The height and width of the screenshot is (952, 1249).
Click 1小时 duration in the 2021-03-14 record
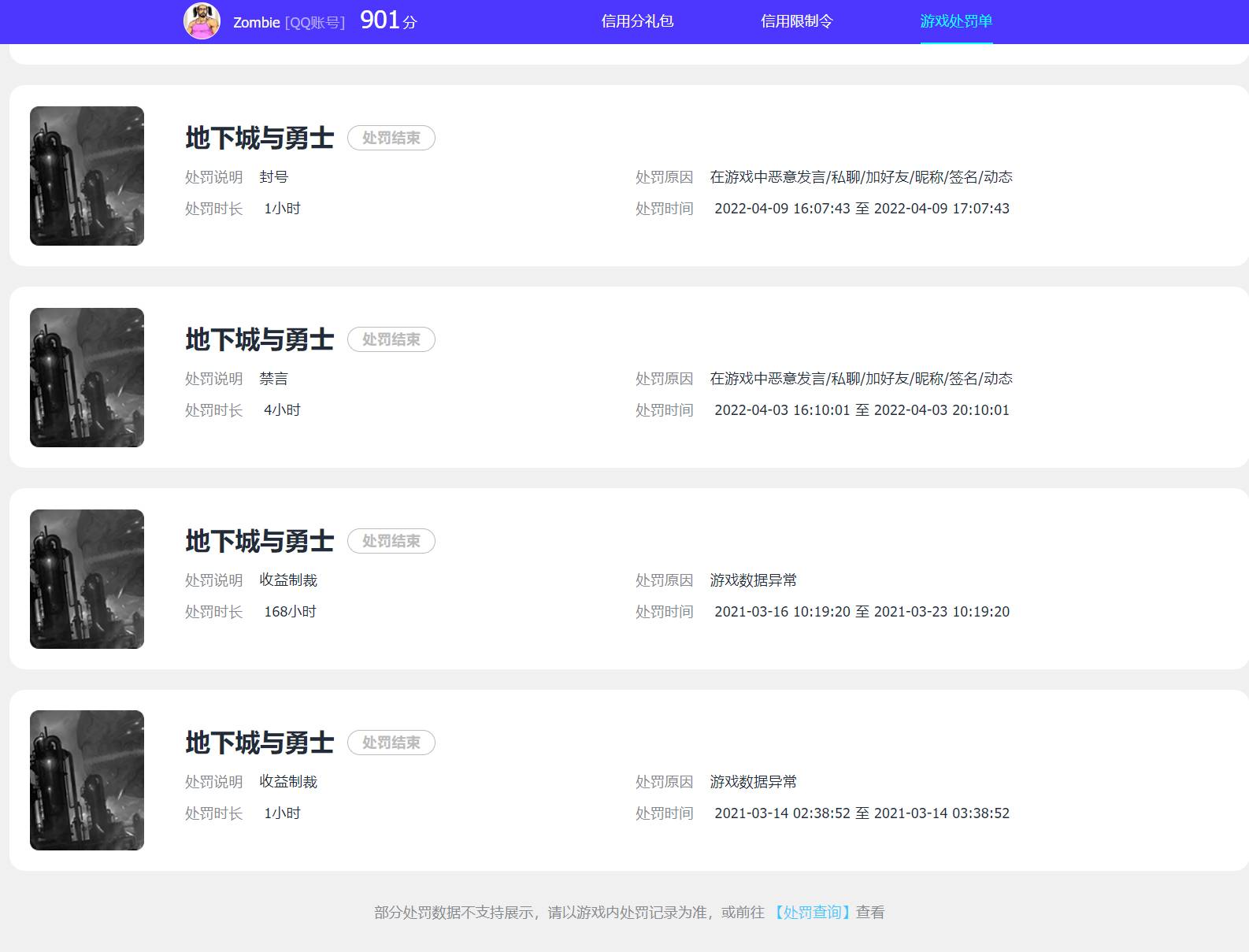[282, 813]
